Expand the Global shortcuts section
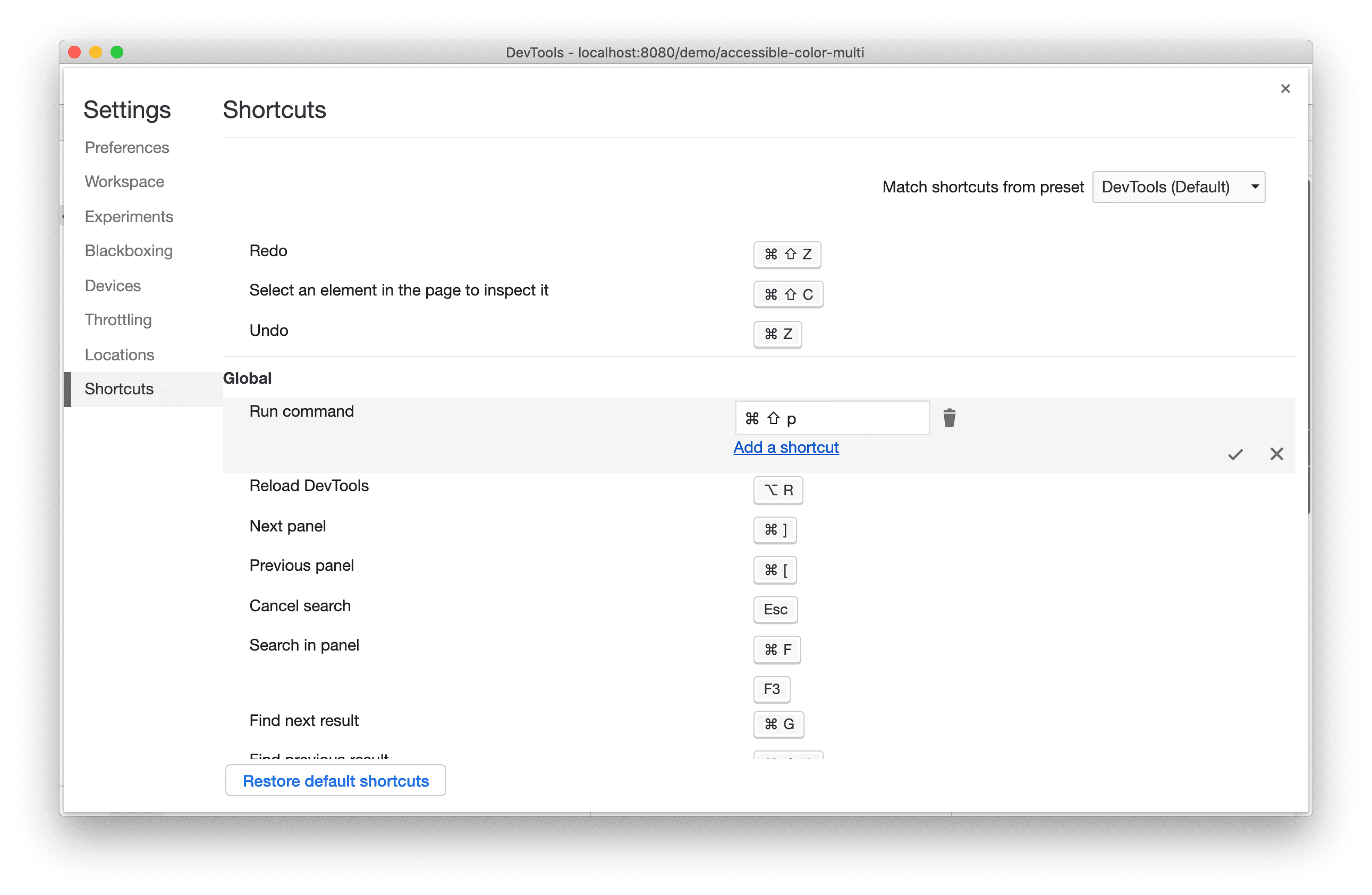This screenshot has width=1372, height=895. 249,378
